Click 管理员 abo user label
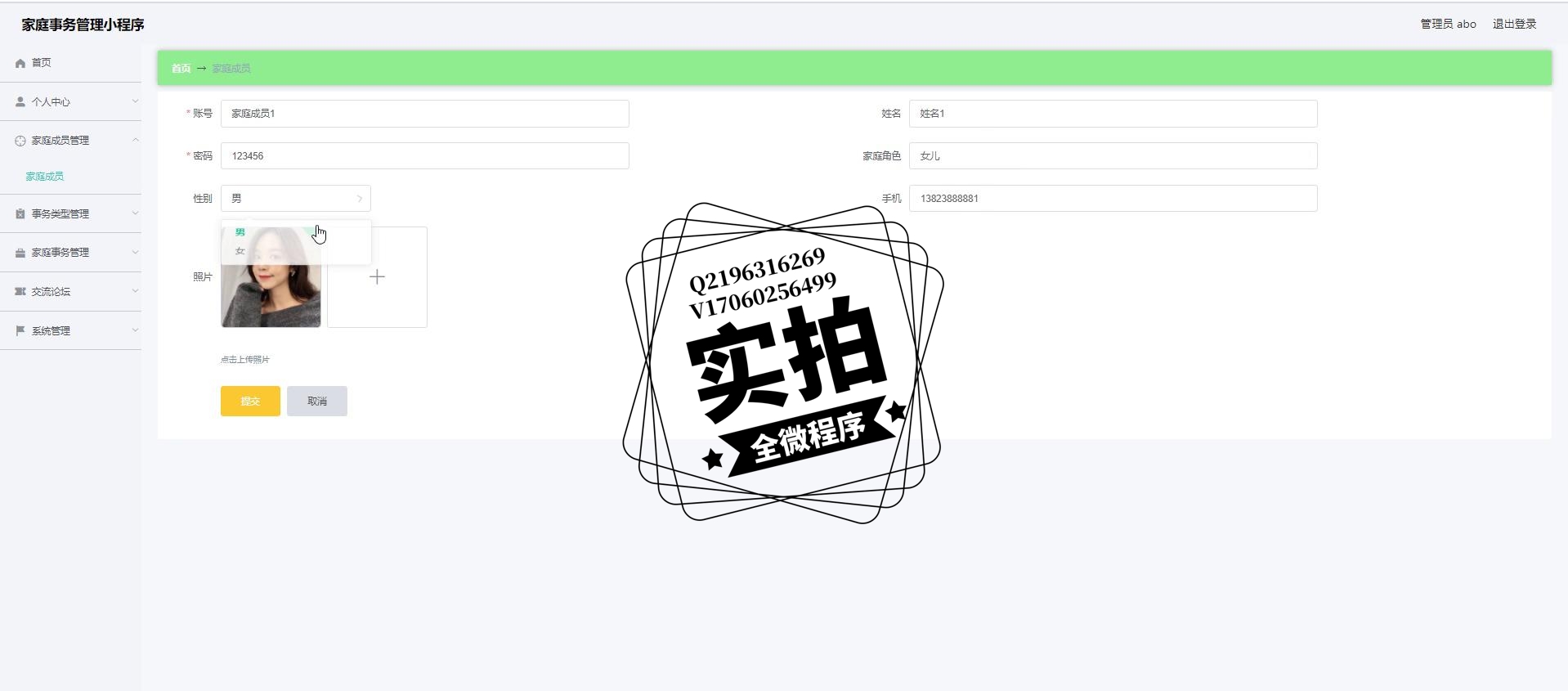 [x=1448, y=25]
